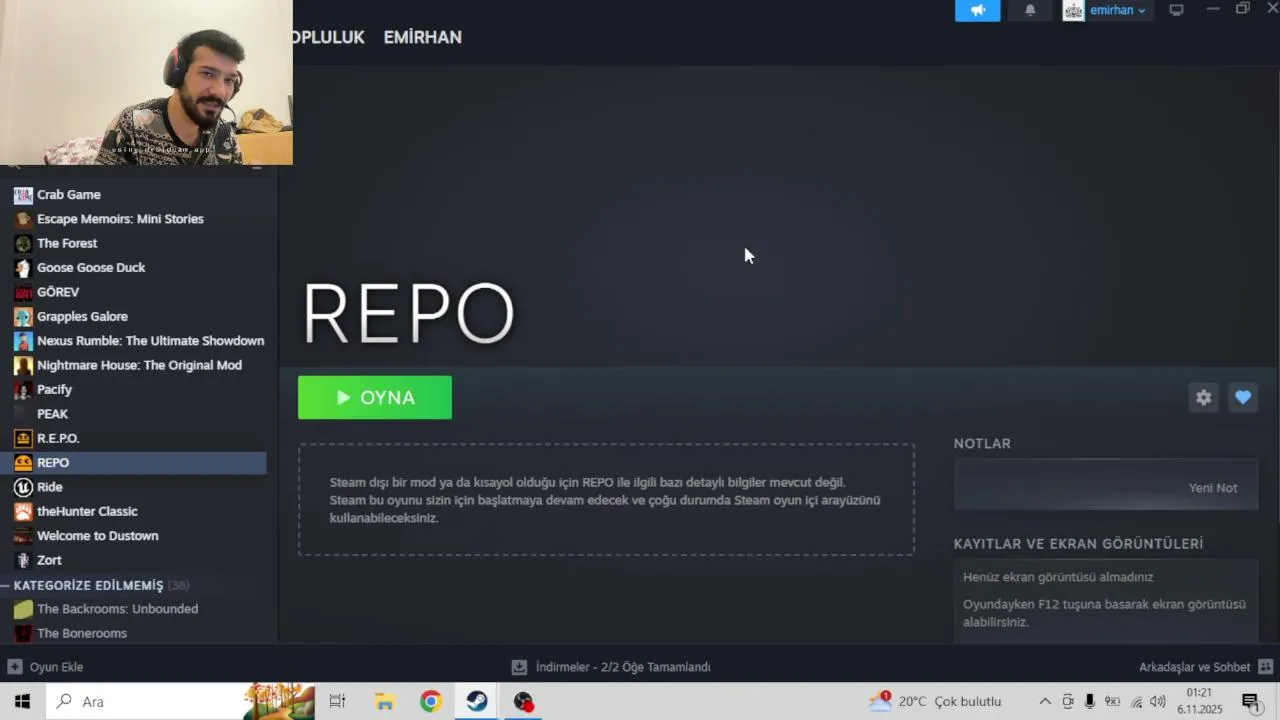Image resolution: width=1280 pixels, height=720 pixels.
Task: Toggle REPO as favorite heart icon
Action: [1243, 397]
